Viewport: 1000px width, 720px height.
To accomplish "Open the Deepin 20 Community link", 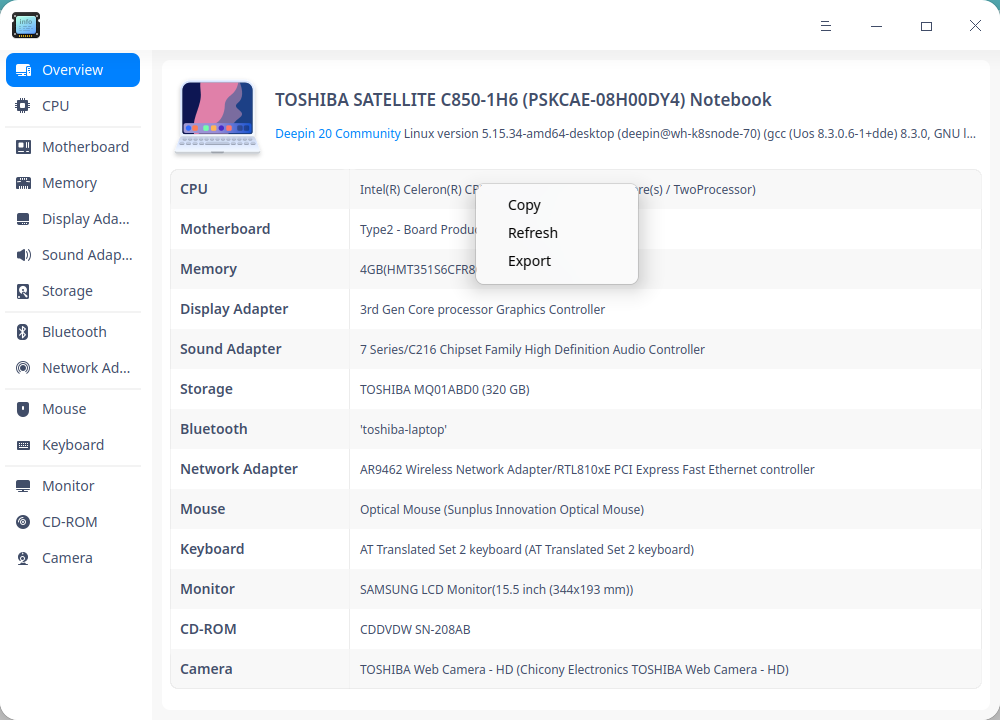I will tap(338, 134).
